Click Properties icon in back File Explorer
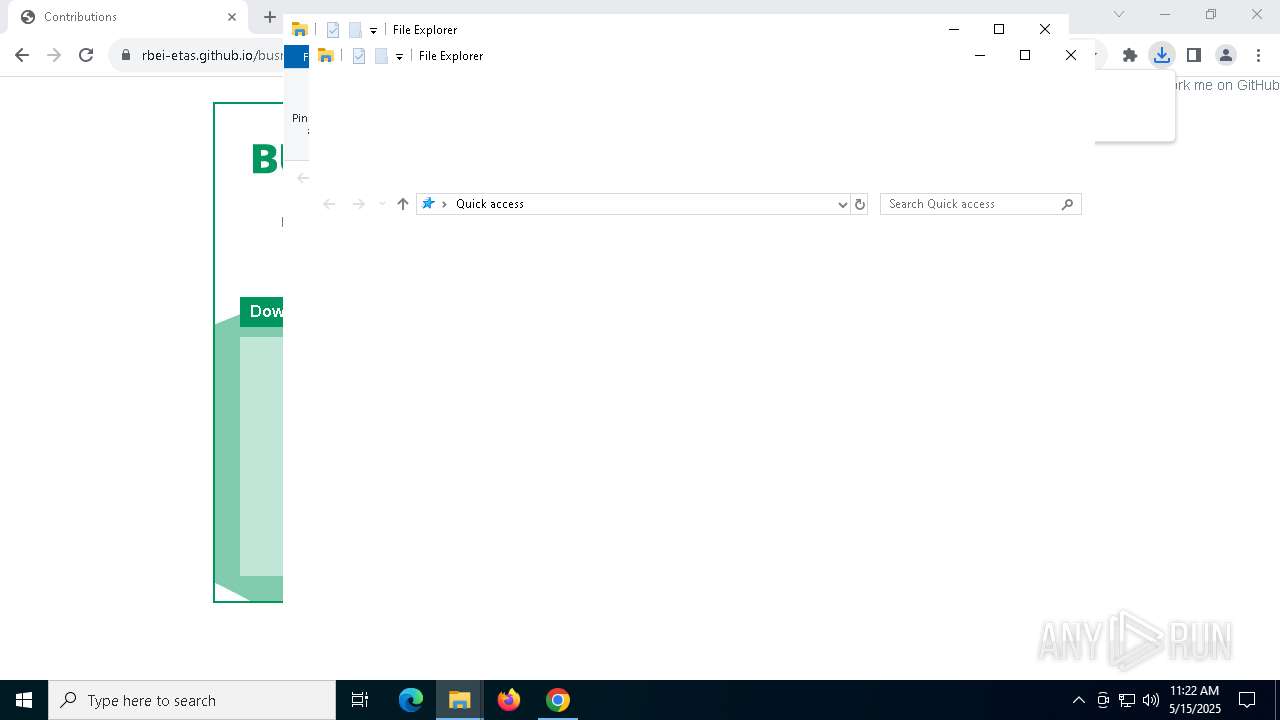The image size is (1280, 720). pos(333,30)
